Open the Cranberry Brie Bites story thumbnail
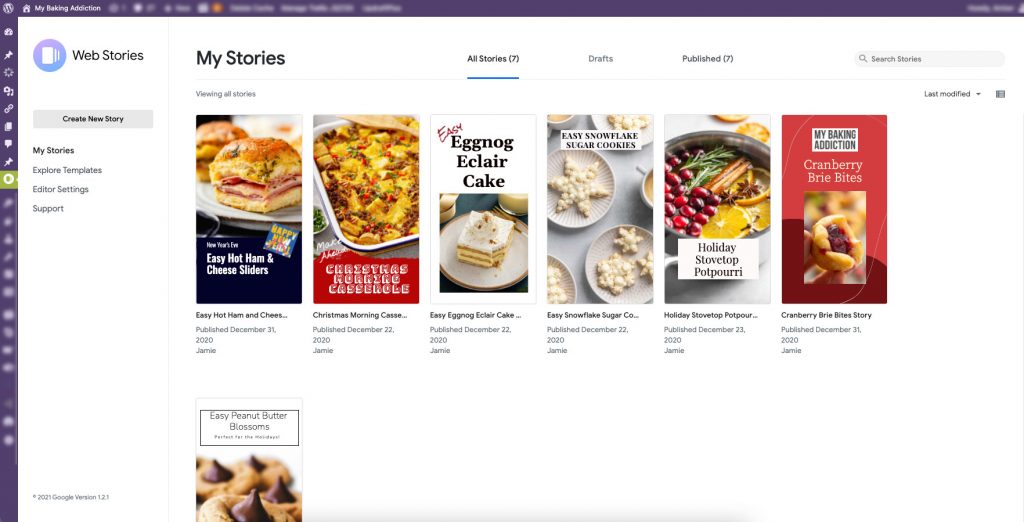This screenshot has height=522, width=1024. coord(834,208)
